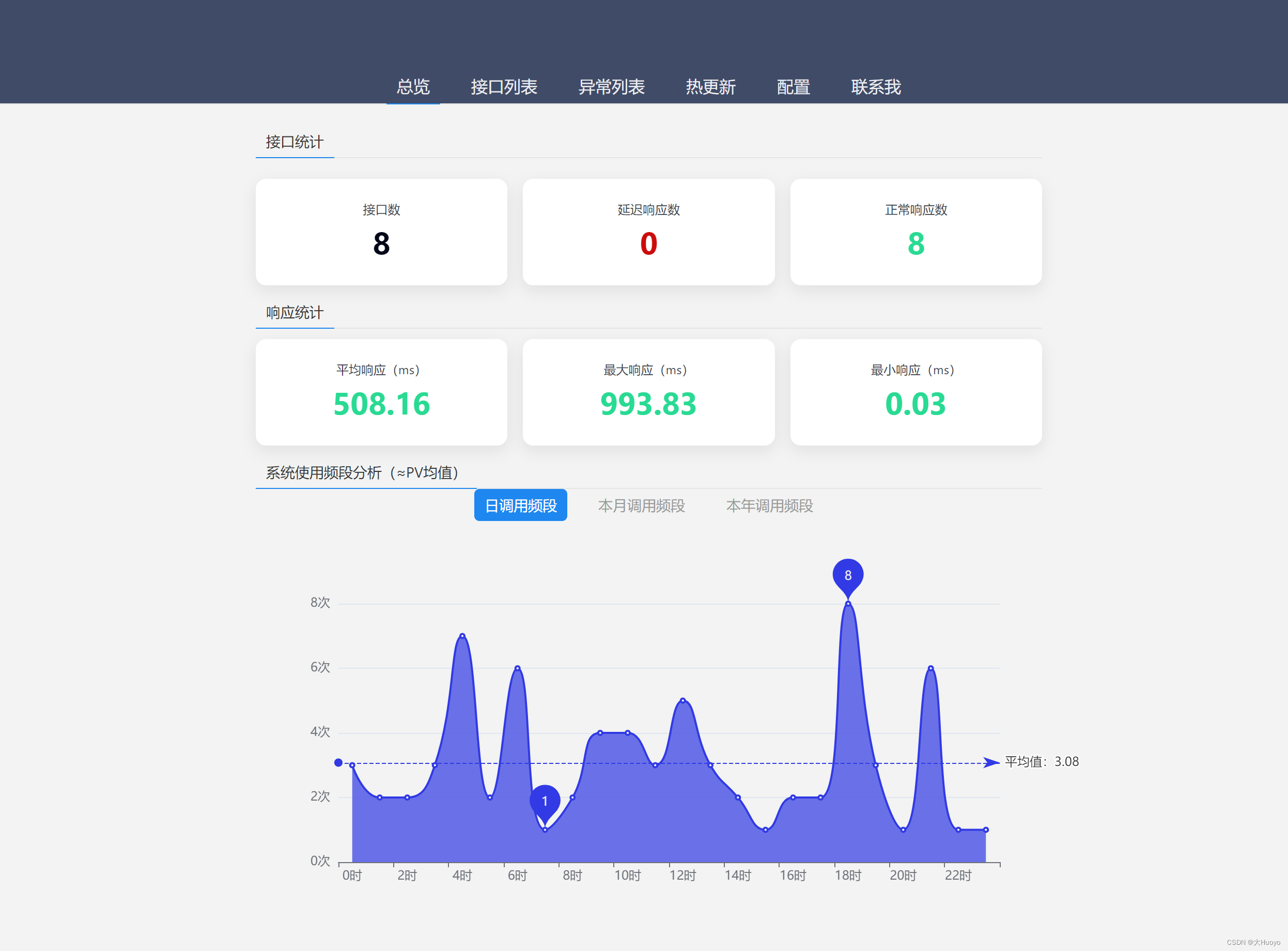Viewport: 1288px width, 951px height.
Task: Click the 平均响应 card showing 508.16
Action: click(x=381, y=392)
